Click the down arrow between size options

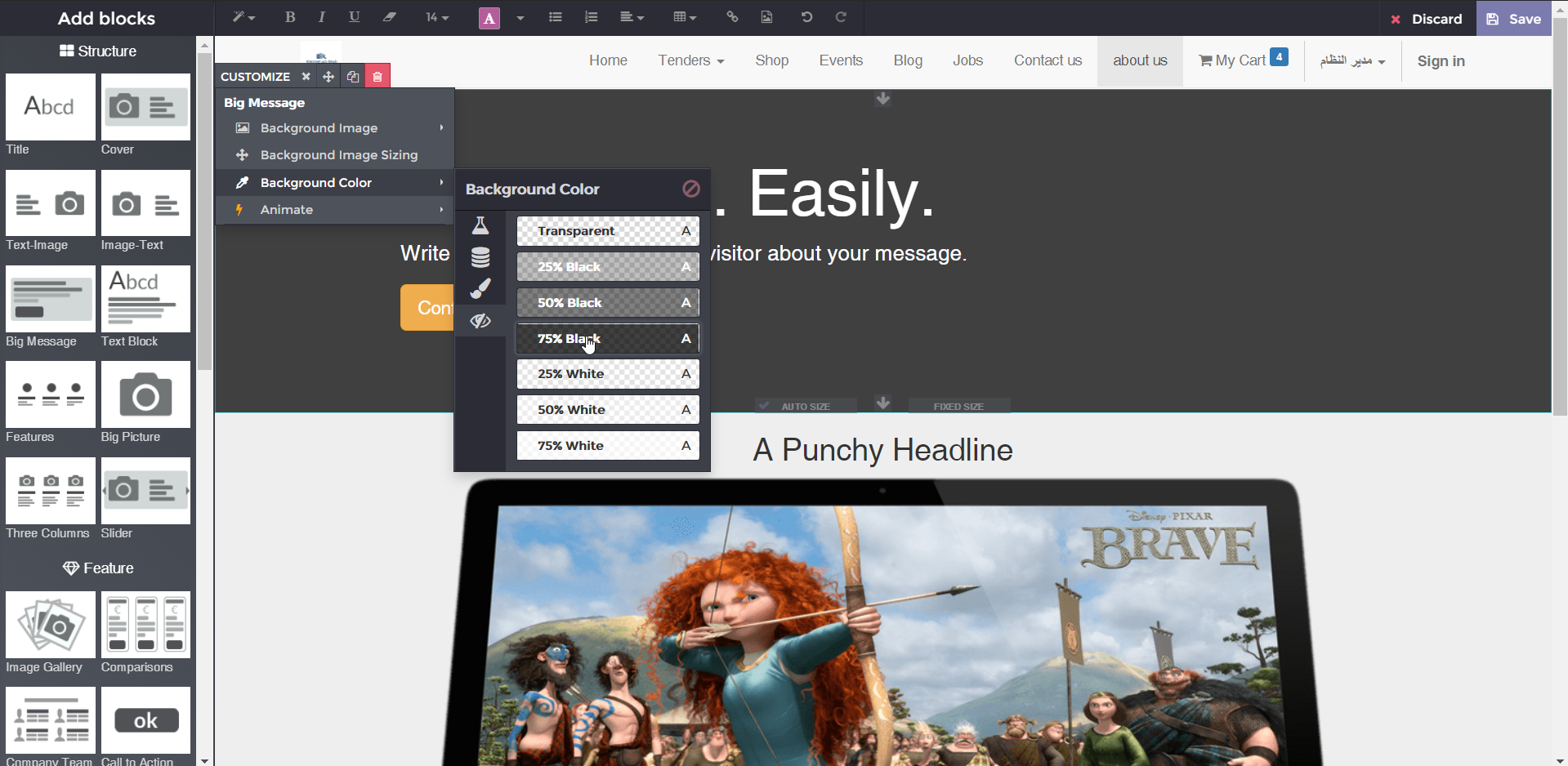pyautogui.click(x=883, y=403)
